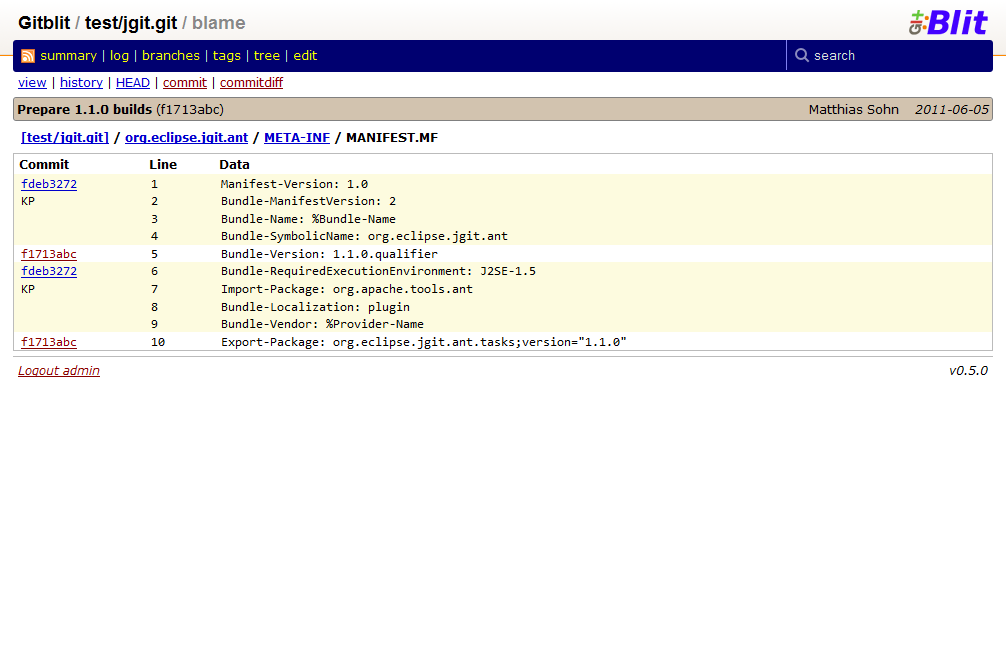Open the view link
Image resolution: width=1006 pixels, height=656 pixels.
(x=32, y=83)
